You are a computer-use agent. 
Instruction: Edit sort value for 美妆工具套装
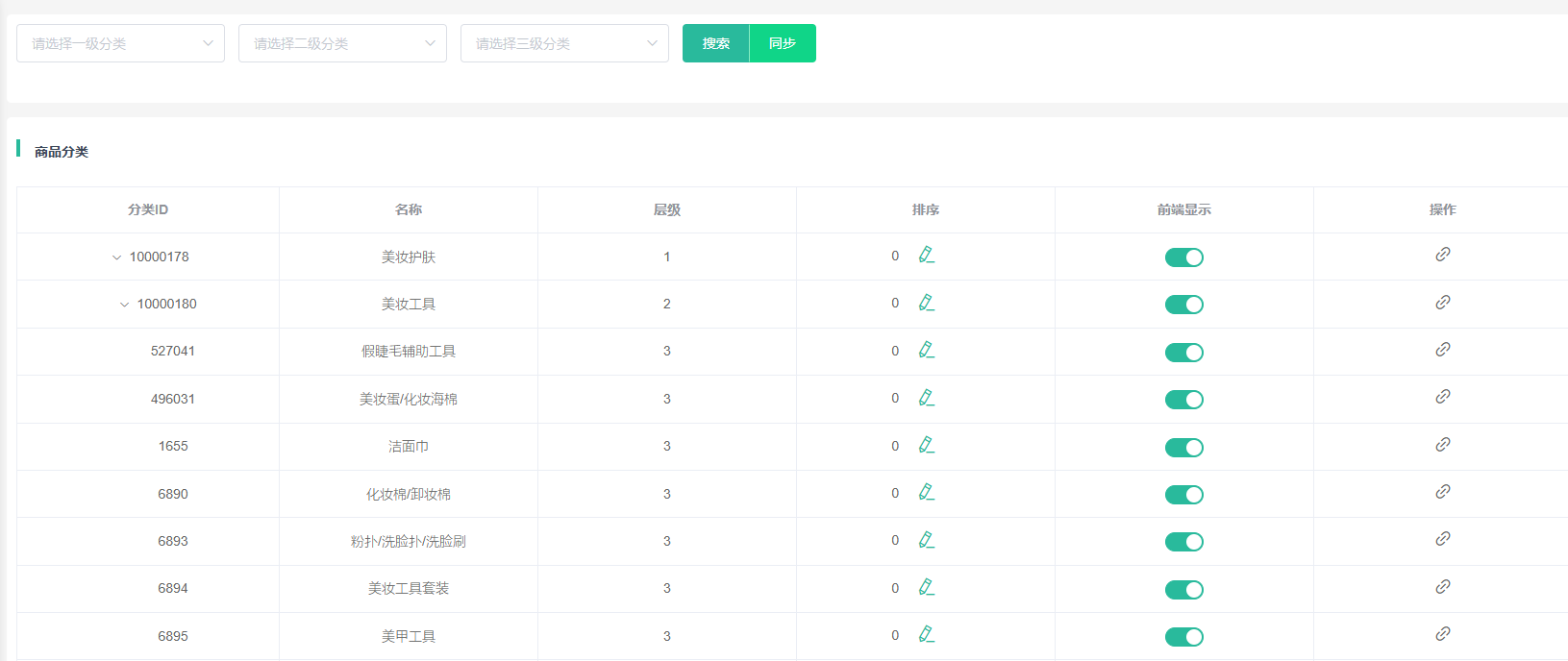click(x=926, y=587)
